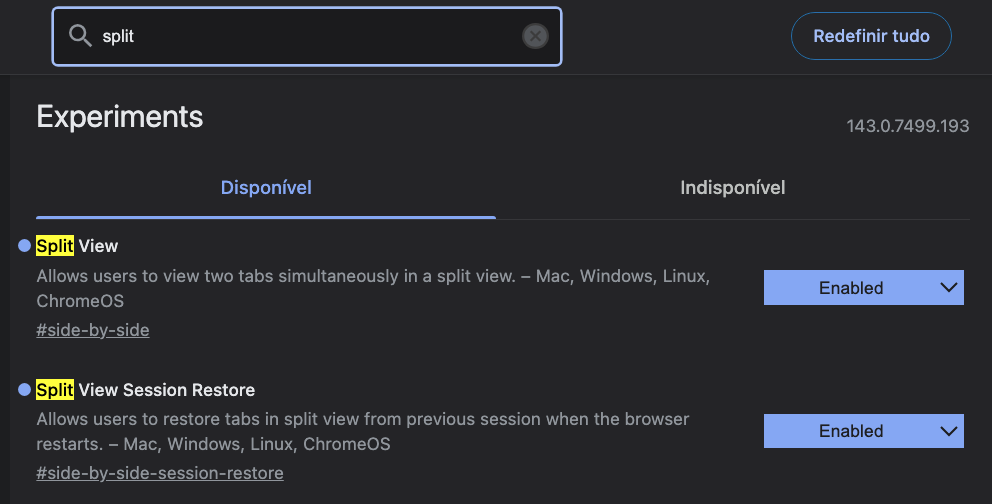The height and width of the screenshot is (504, 992).
Task: Click the blue dot beside Split View
Action: point(25,246)
